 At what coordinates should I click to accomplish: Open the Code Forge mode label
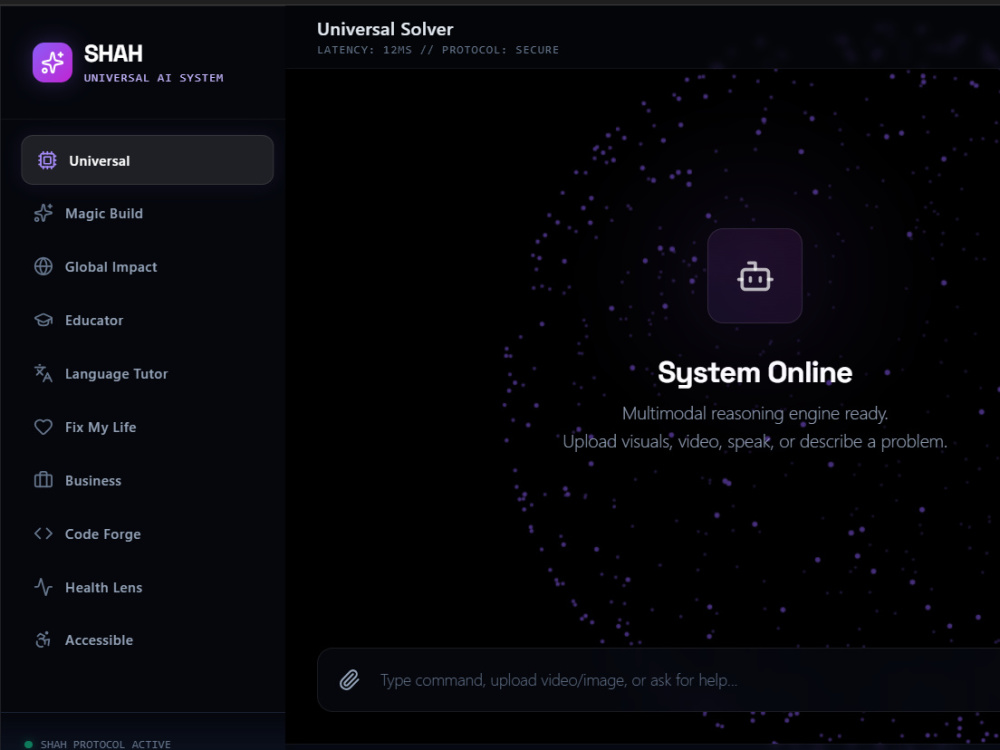pos(103,534)
